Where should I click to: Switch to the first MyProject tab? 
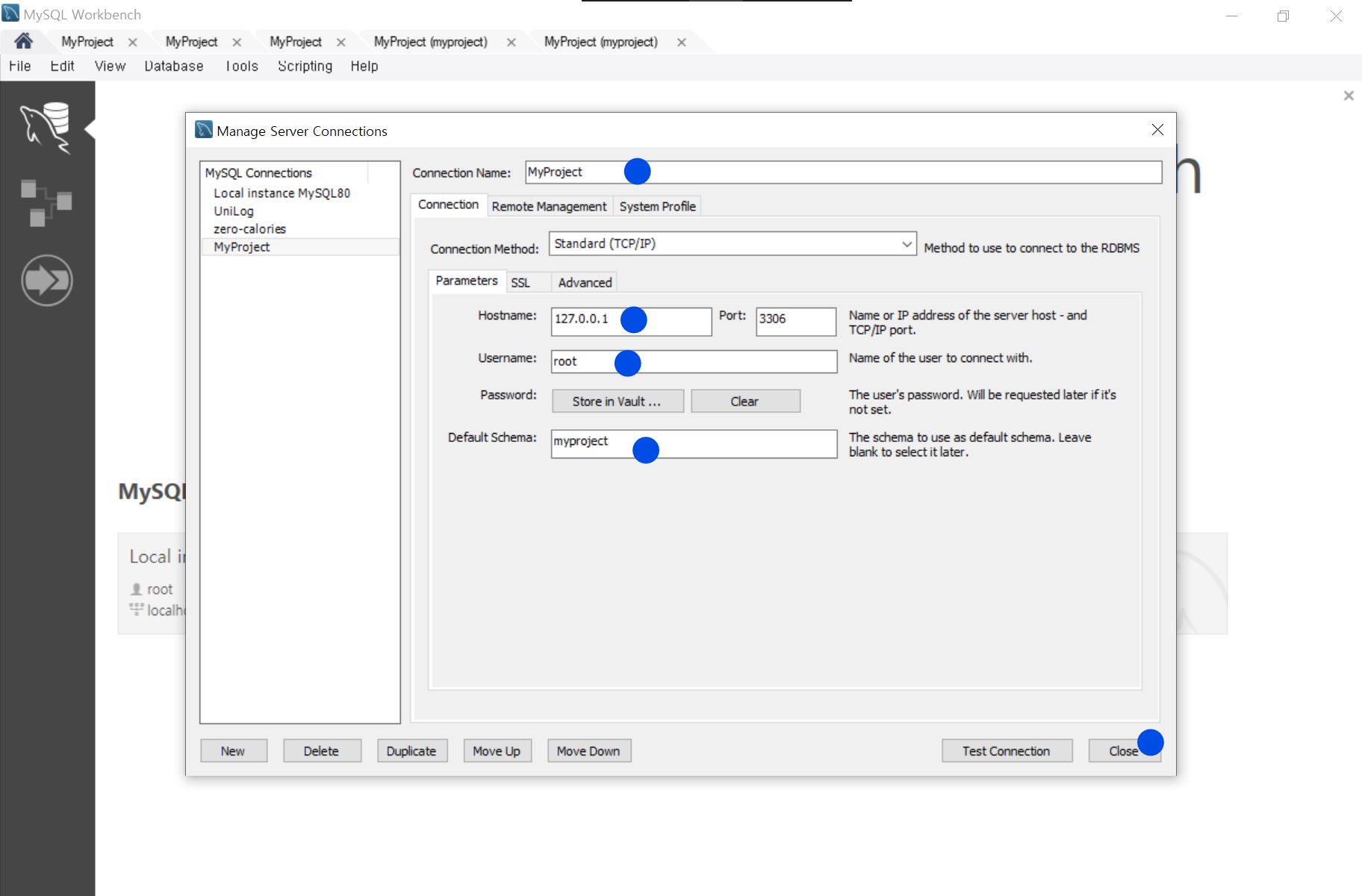coord(87,43)
